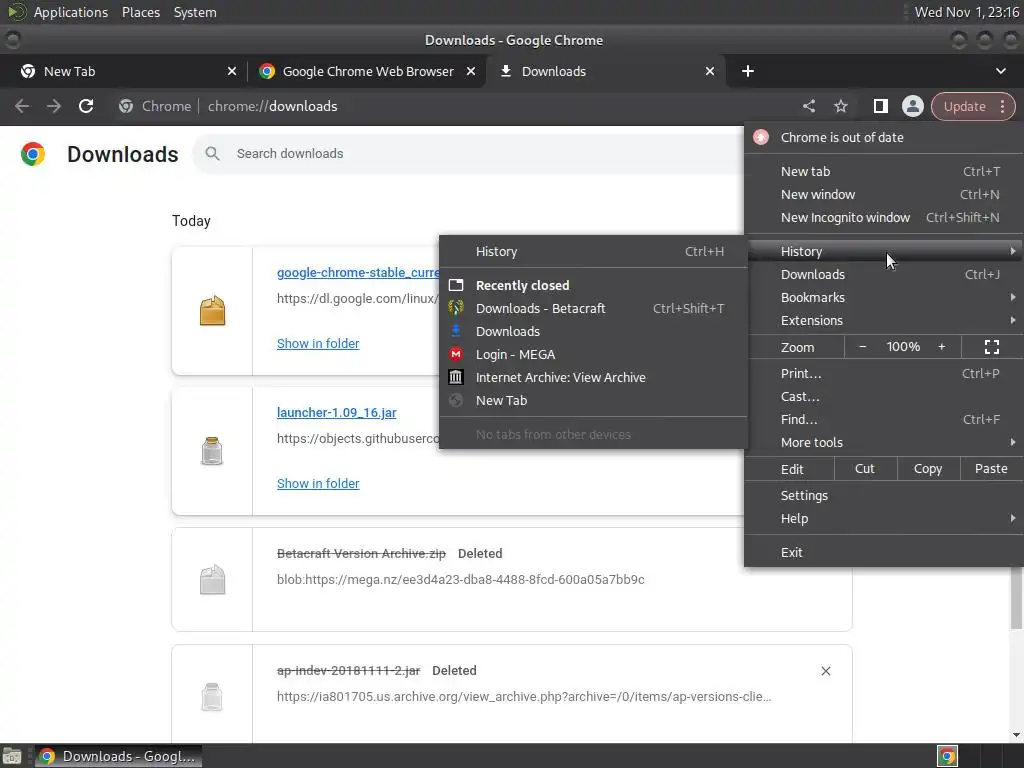Close the New Tab tab
Viewport: 1024px width, 768px height.
(231, 71)
